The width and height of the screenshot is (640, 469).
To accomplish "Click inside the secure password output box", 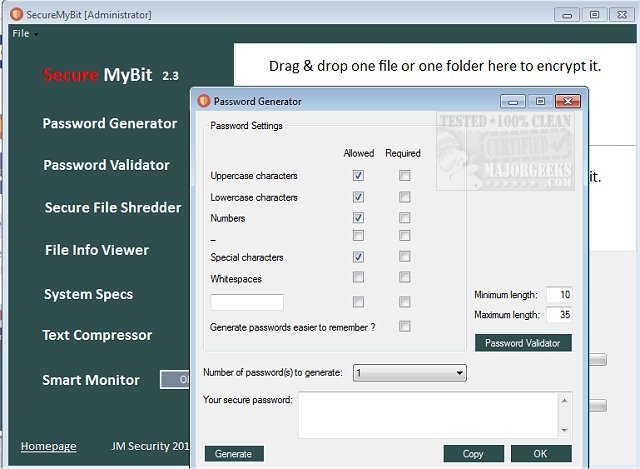I will [429, 415].
